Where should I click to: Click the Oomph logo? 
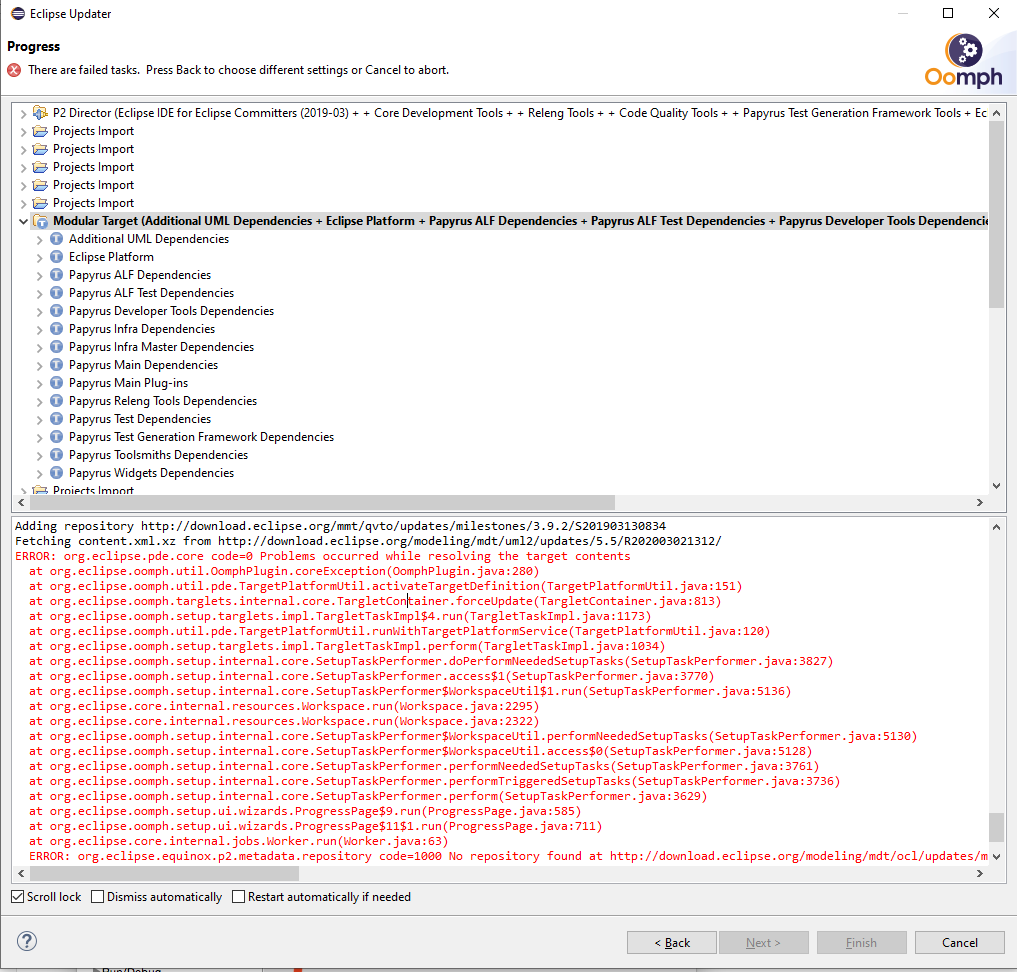tap(964, 60)
